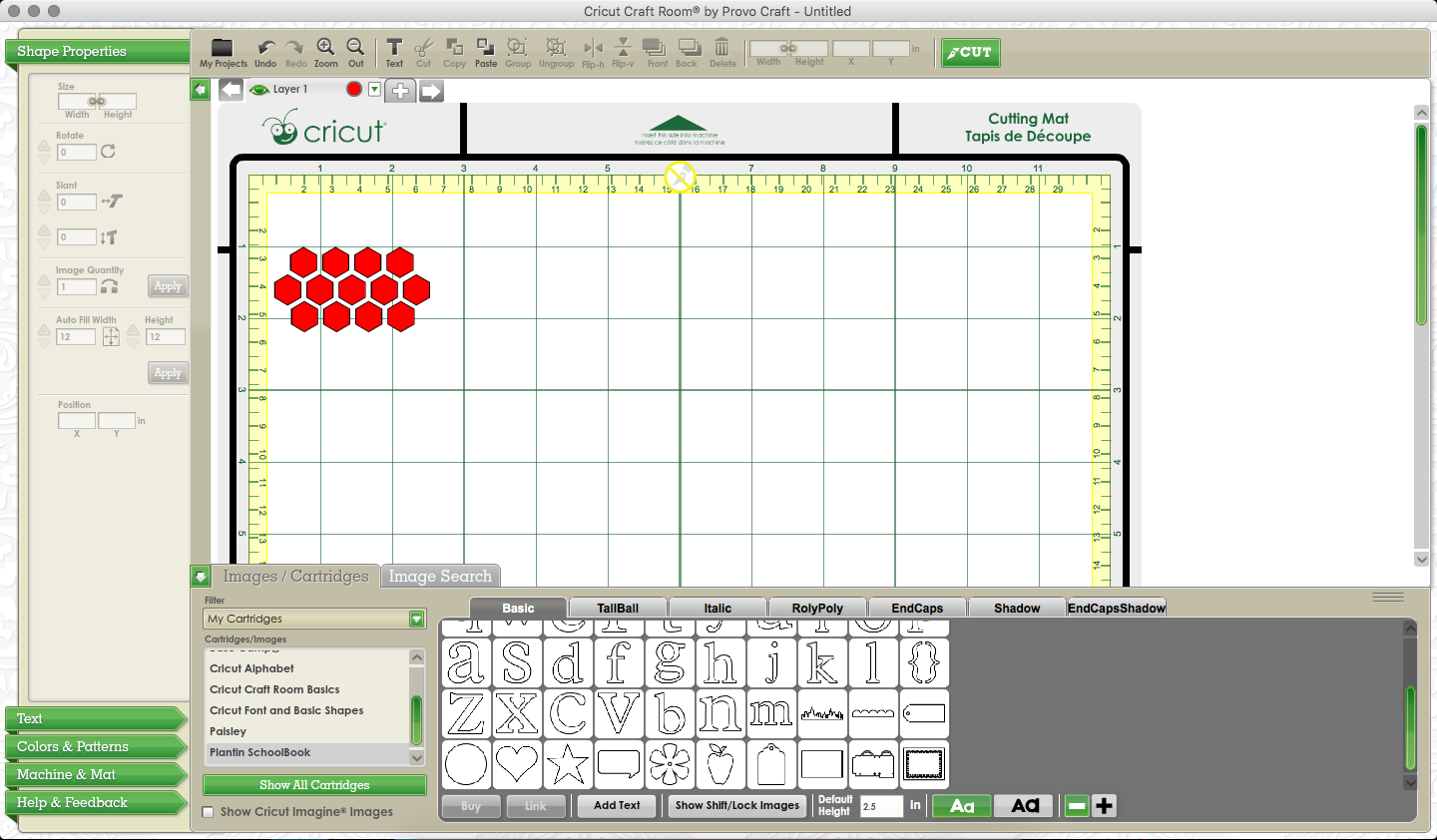Click the star shape key

coord(568,764)
